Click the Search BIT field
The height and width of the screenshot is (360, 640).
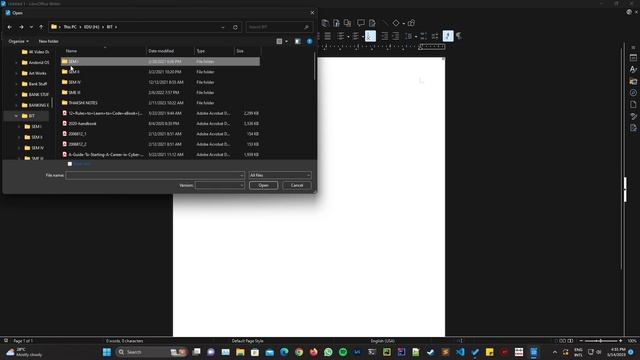(279, 27)
